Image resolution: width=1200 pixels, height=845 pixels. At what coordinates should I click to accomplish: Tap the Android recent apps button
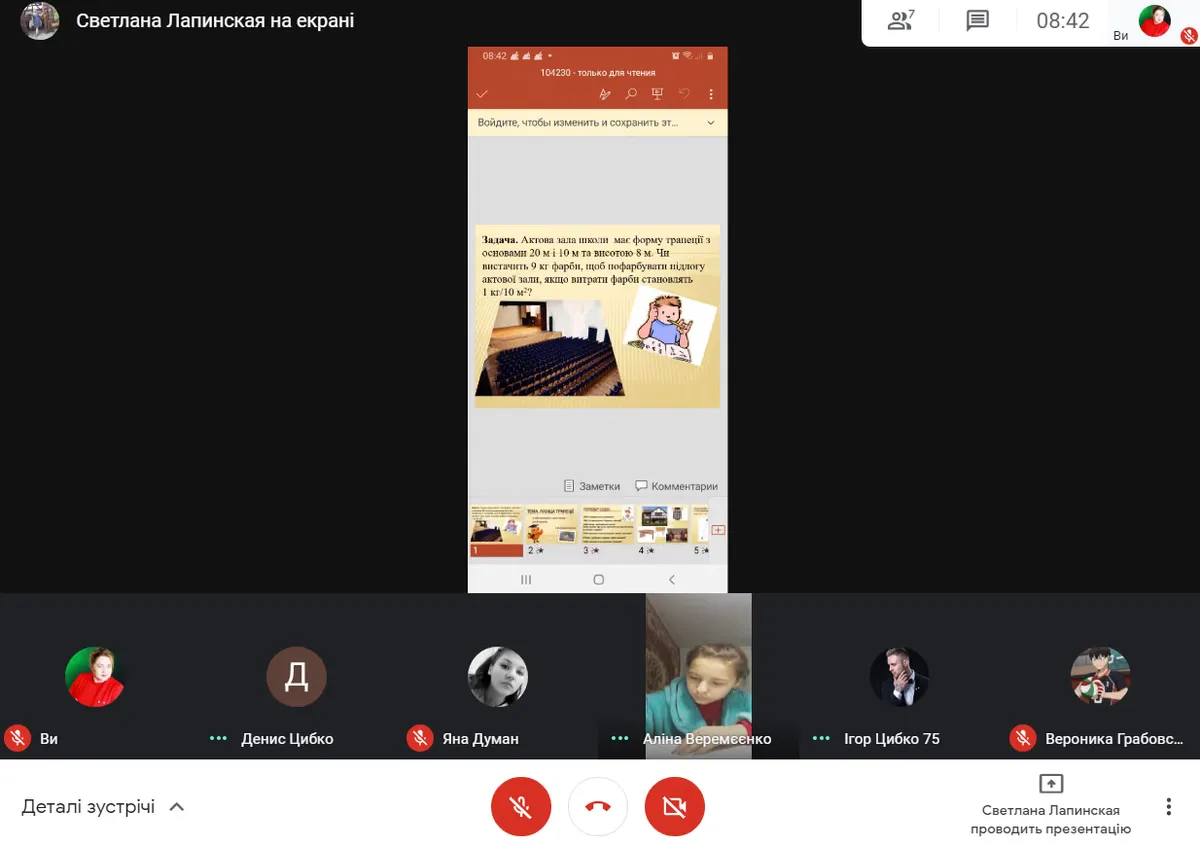(526, 579)
